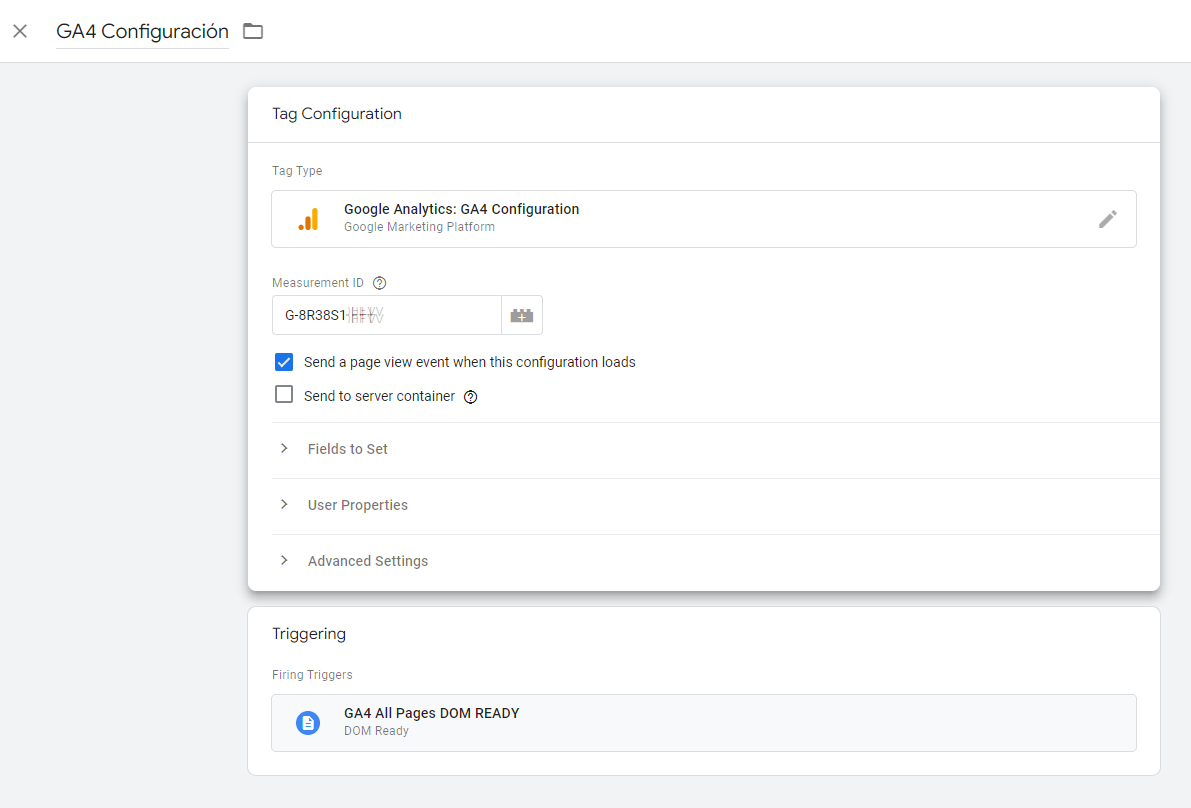
Task: Uncheck Send a page view event checkbox
Action: coord(284,362)
